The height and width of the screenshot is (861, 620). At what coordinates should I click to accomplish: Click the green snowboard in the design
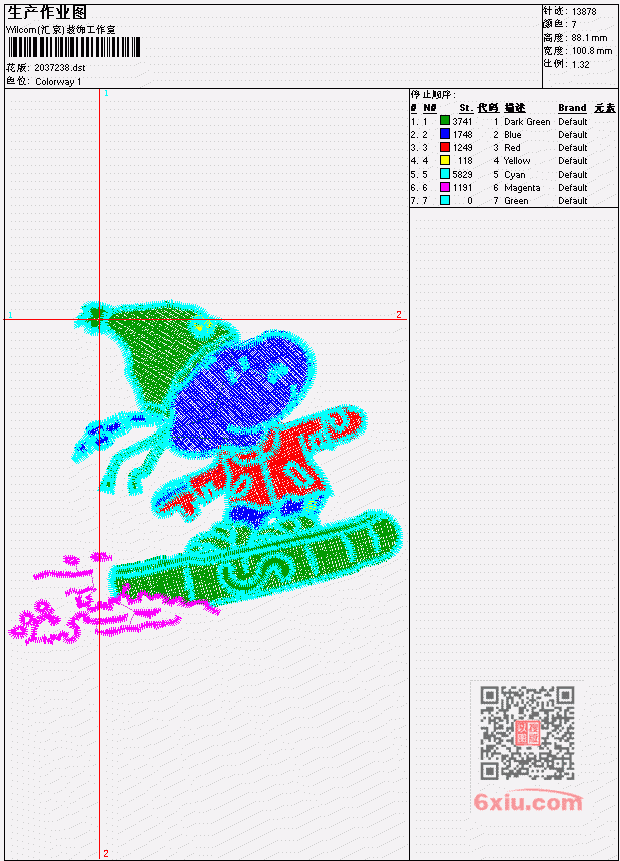click(x=254, y=560)
